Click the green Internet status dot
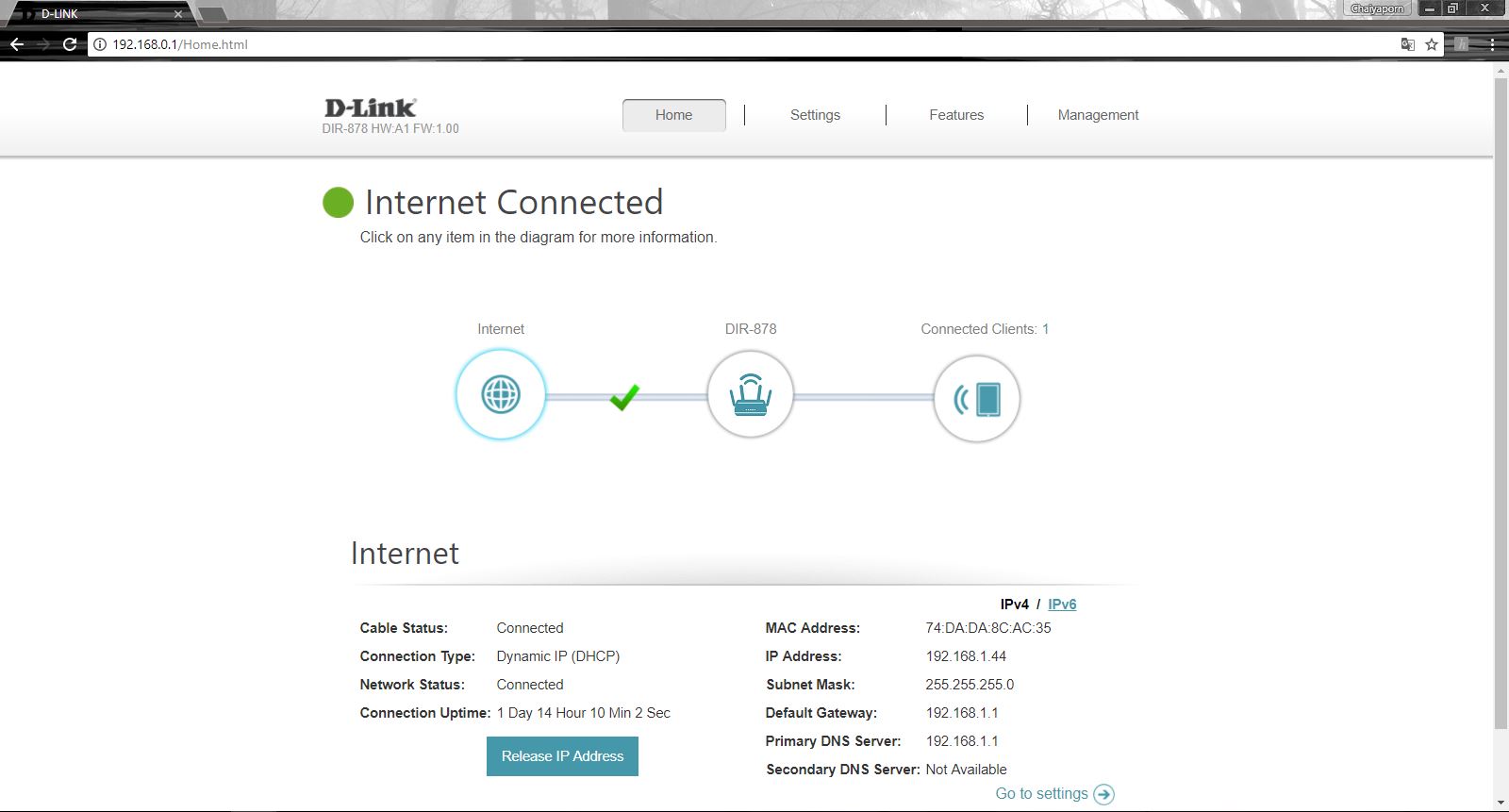 point(338,202)
